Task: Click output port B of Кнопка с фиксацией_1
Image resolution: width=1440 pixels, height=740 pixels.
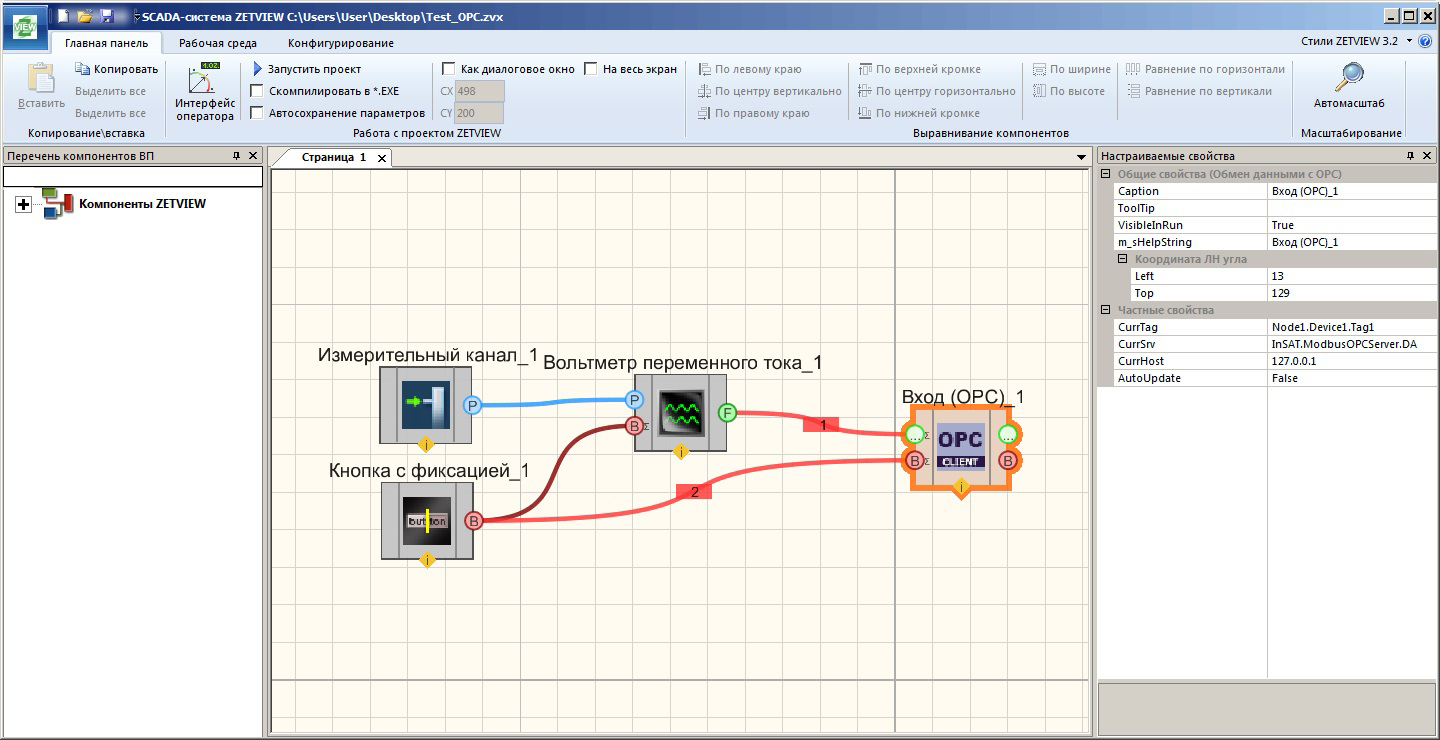Action: pyautogui.click(x=474, y=520)
